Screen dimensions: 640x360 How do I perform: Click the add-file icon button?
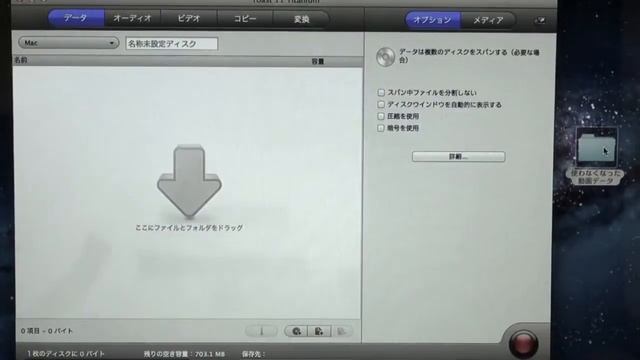[x=319, y=331]
